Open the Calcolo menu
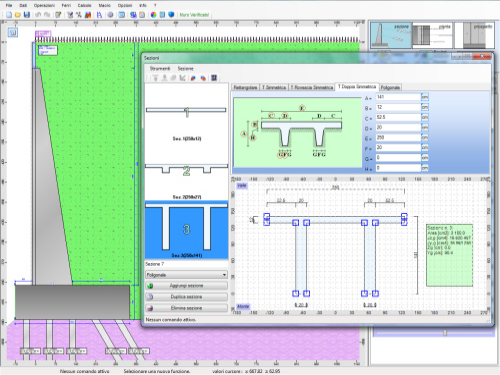This screenshot has width=500, height=375. (84, 5)
